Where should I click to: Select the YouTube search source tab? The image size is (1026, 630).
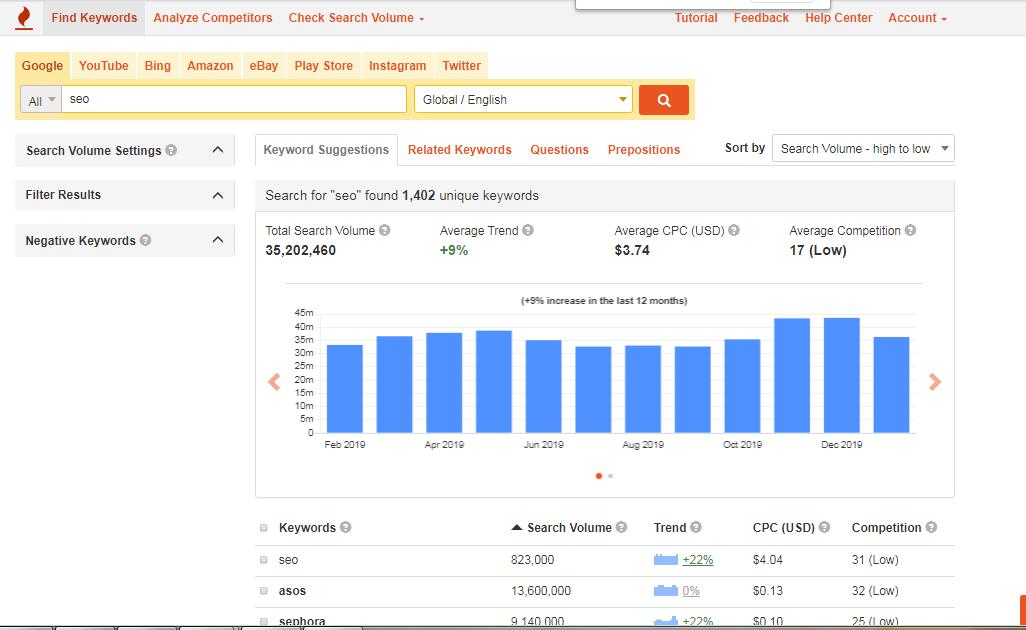[102, 65]
